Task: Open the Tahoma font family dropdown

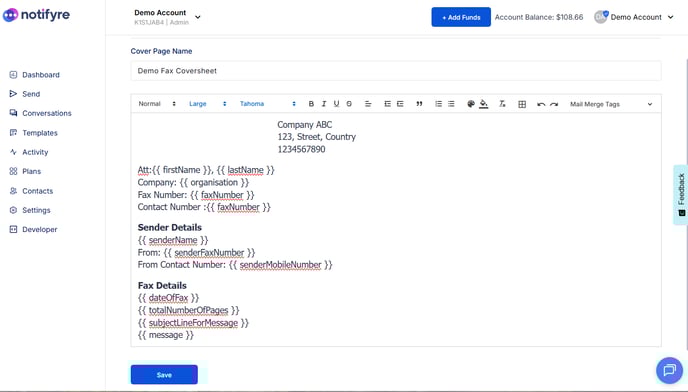Action: click(268, 104)
